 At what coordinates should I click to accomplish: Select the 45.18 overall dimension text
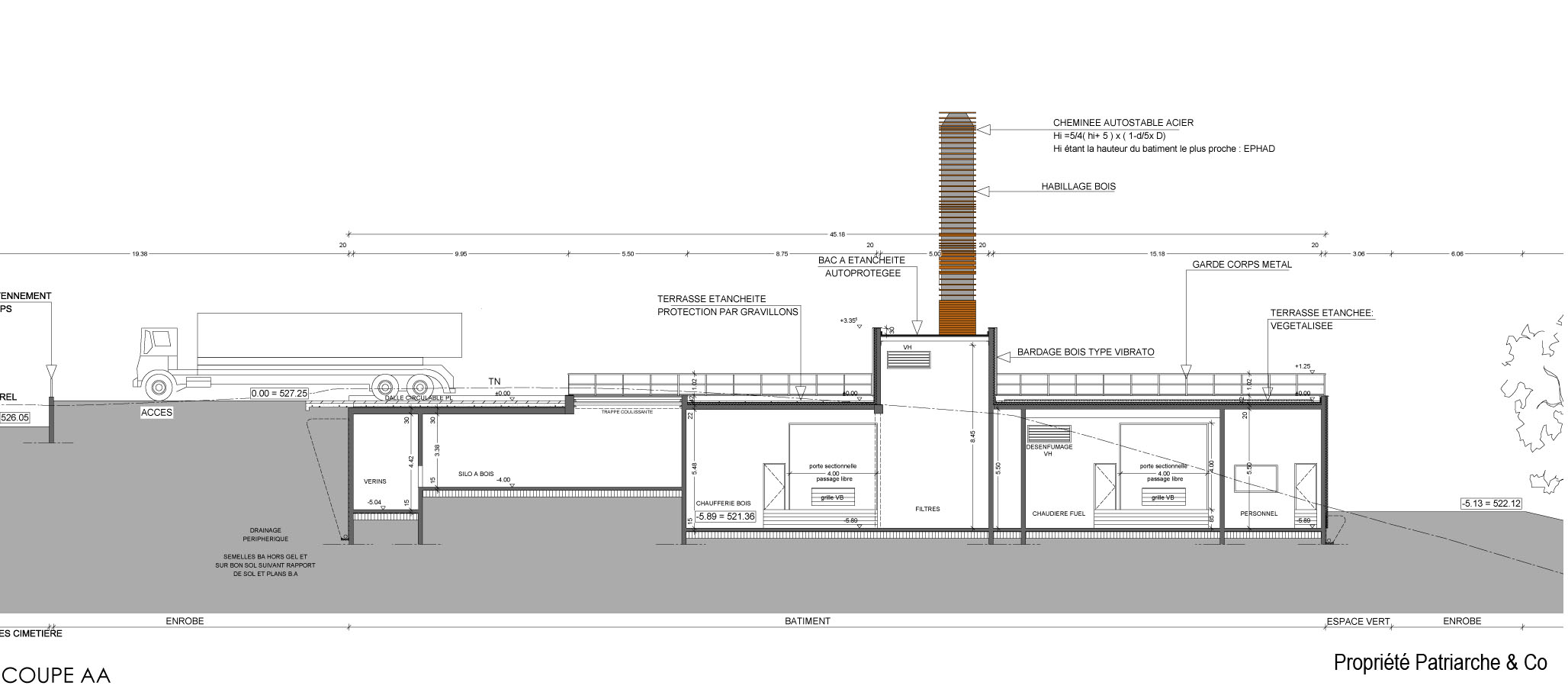(x=837, y=234)
